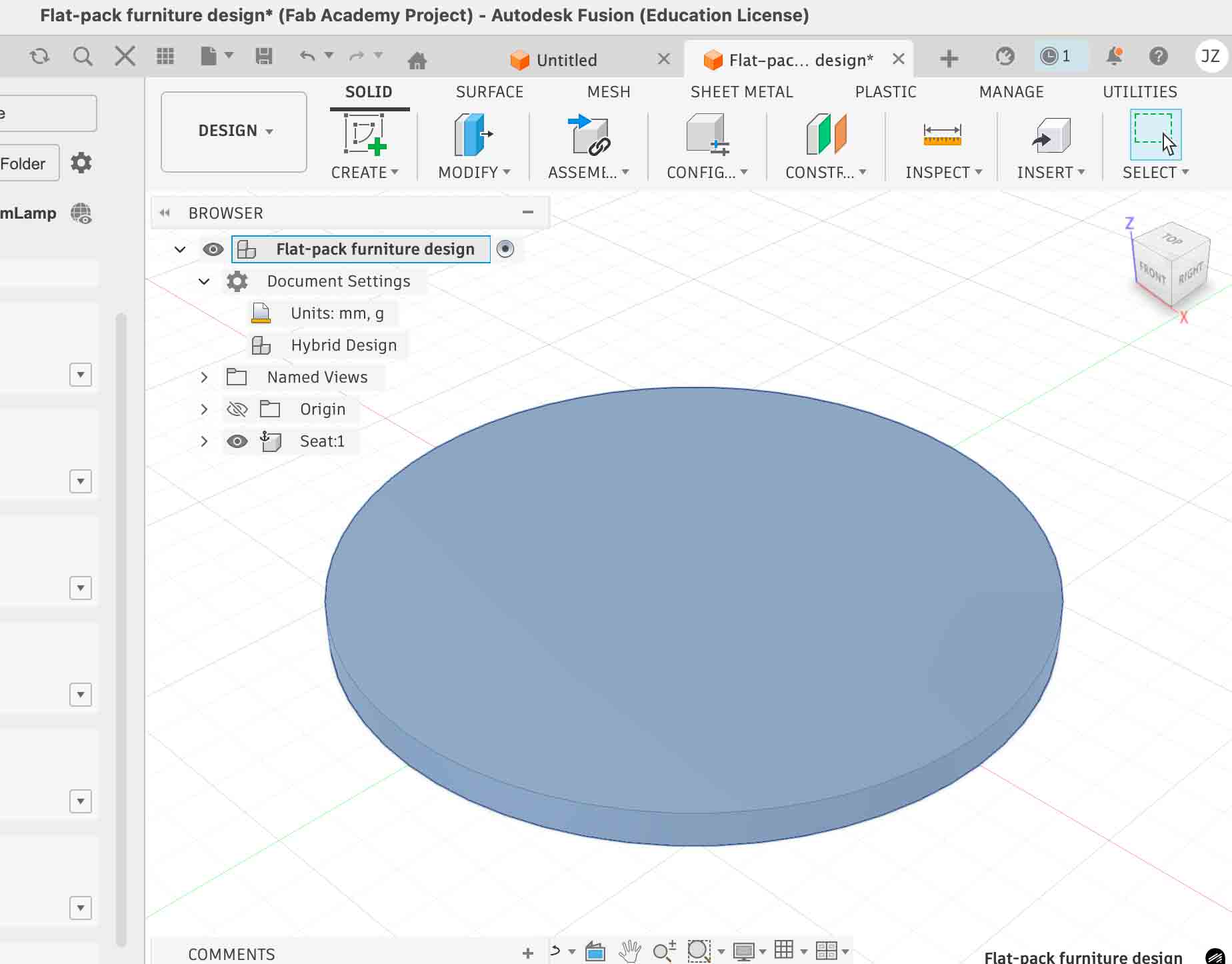Go to the Home tab icon
The image size is (1232, 964).
[x=417, y=61]
